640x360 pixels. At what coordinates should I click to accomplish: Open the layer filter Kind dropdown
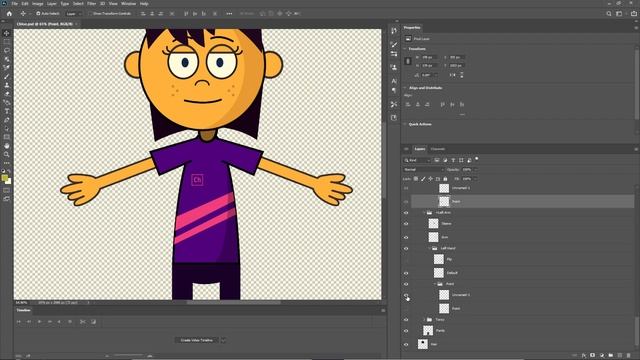[x=417, y=160]
